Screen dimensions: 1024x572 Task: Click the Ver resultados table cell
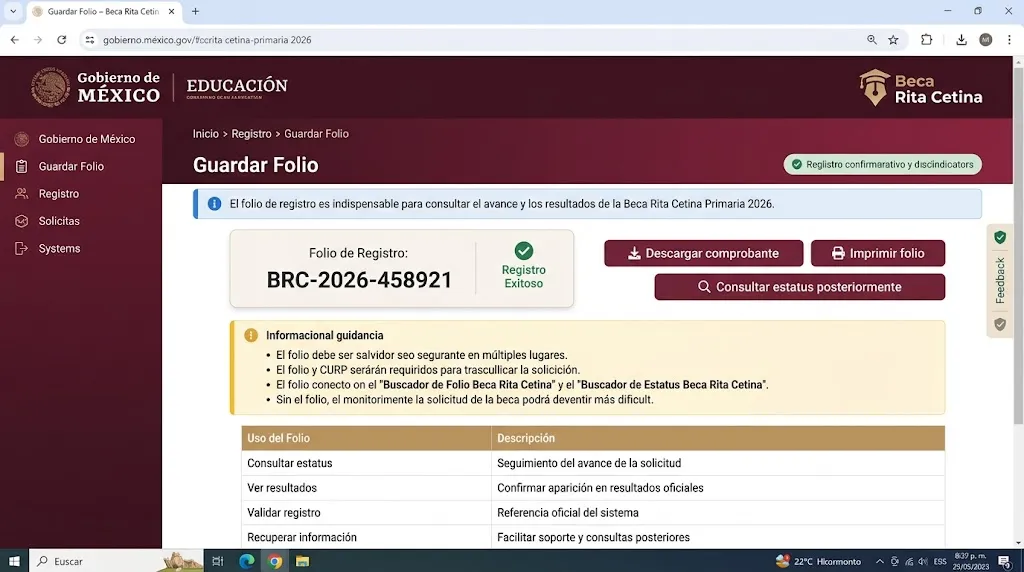[366, 488]
